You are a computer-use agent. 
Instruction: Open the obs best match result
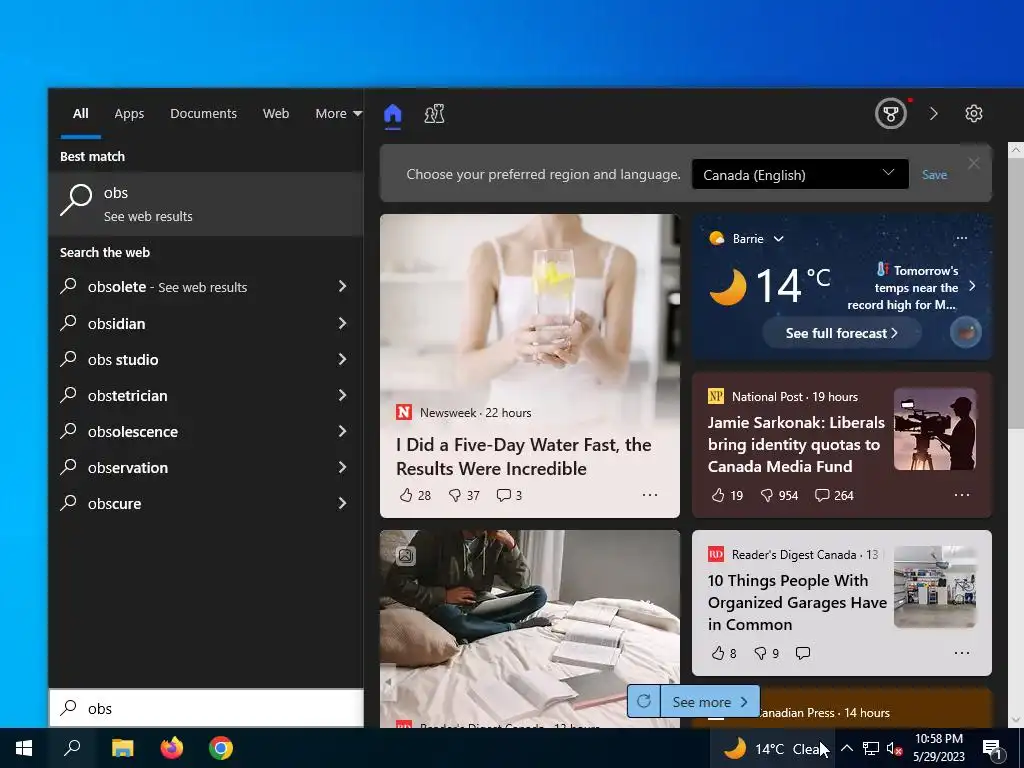click(x=206, y=204)
